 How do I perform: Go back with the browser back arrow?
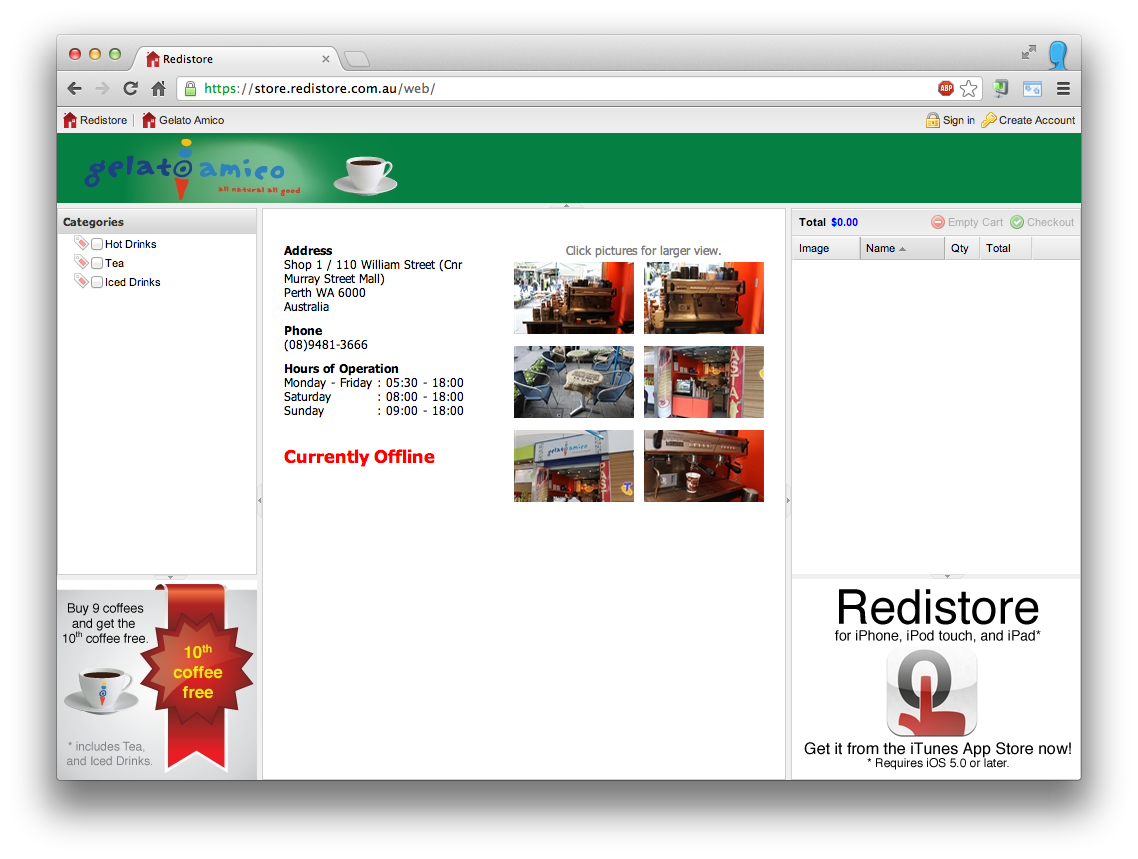pyautogui.click(x=74, y=89)
